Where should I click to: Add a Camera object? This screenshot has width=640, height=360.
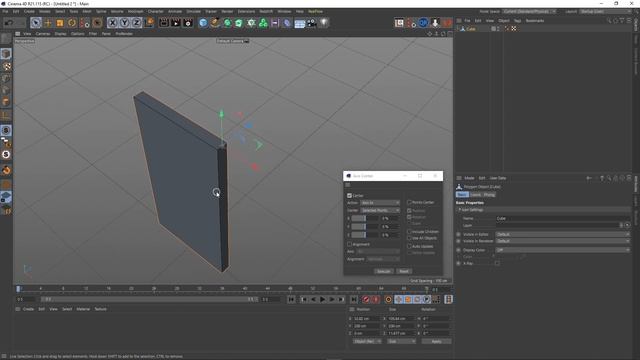[x=311, y=23]
